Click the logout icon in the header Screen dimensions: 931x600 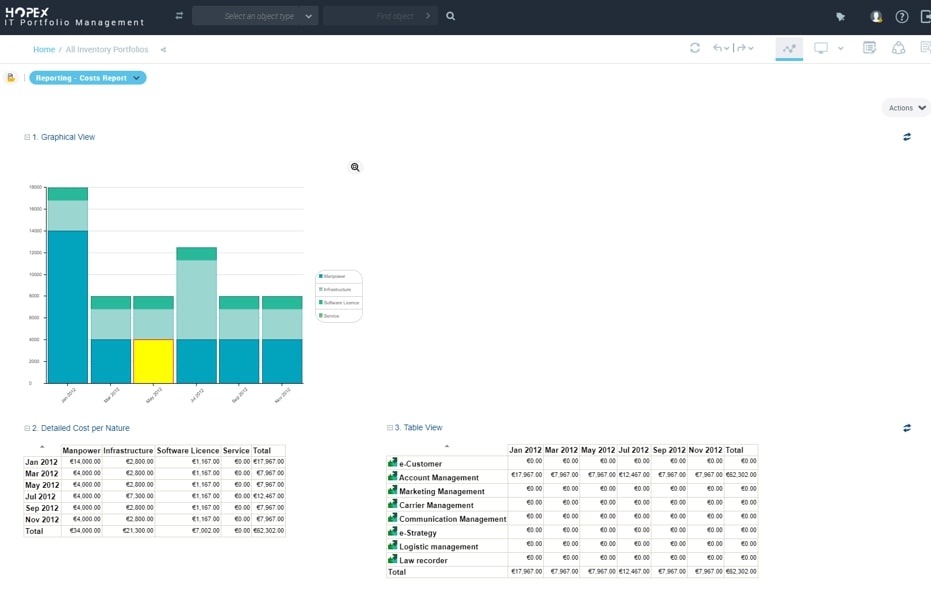(x=924, y=16)
